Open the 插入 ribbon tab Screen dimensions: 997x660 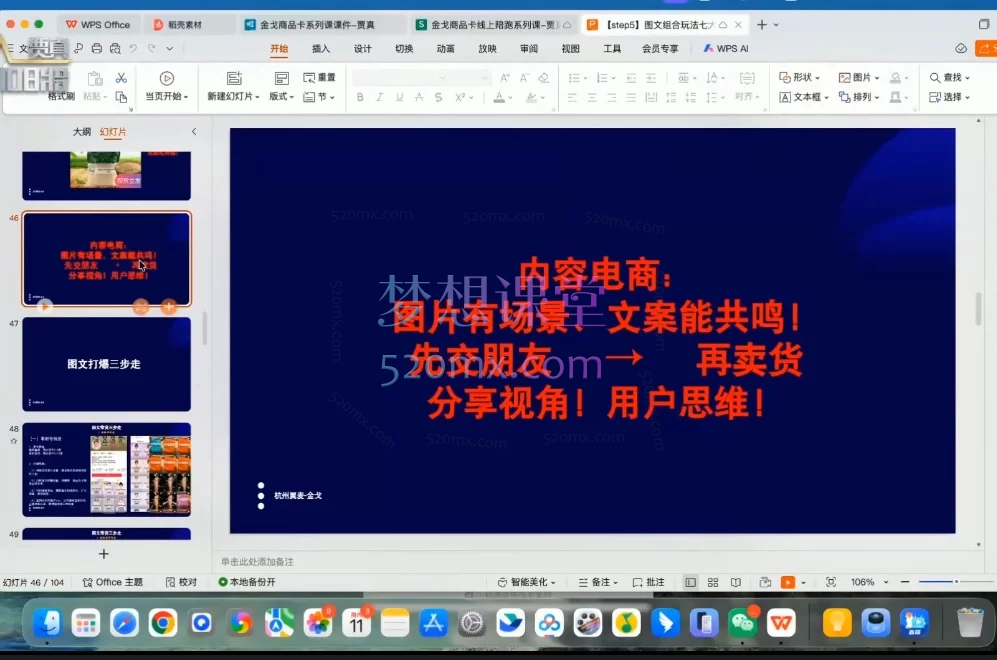tap(321, 48)
